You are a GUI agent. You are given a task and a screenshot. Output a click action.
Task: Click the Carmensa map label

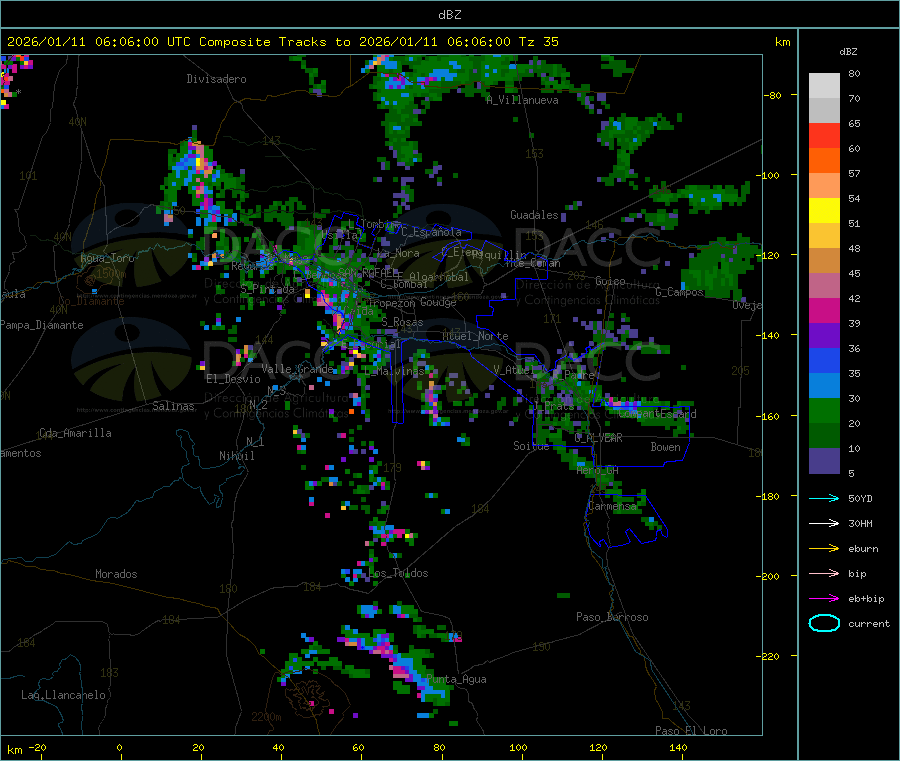point(612,506)
